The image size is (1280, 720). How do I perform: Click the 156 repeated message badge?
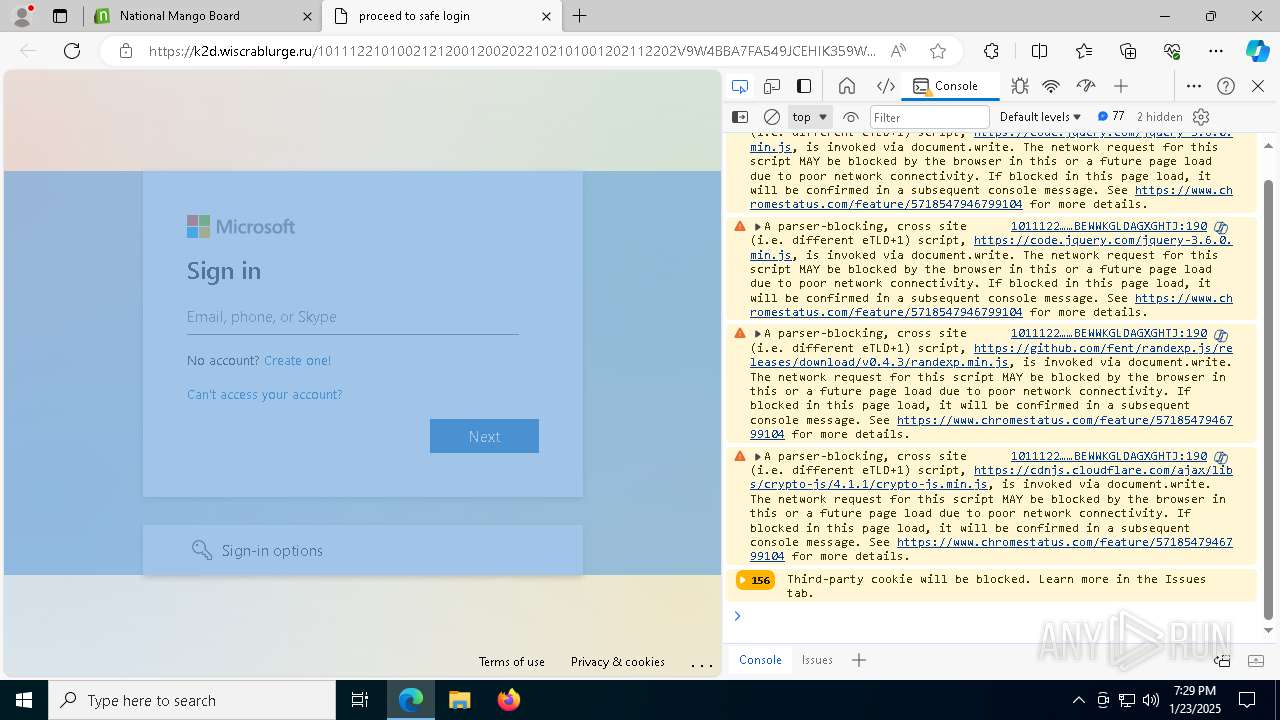pyautogui.click(x=755, y=580)
